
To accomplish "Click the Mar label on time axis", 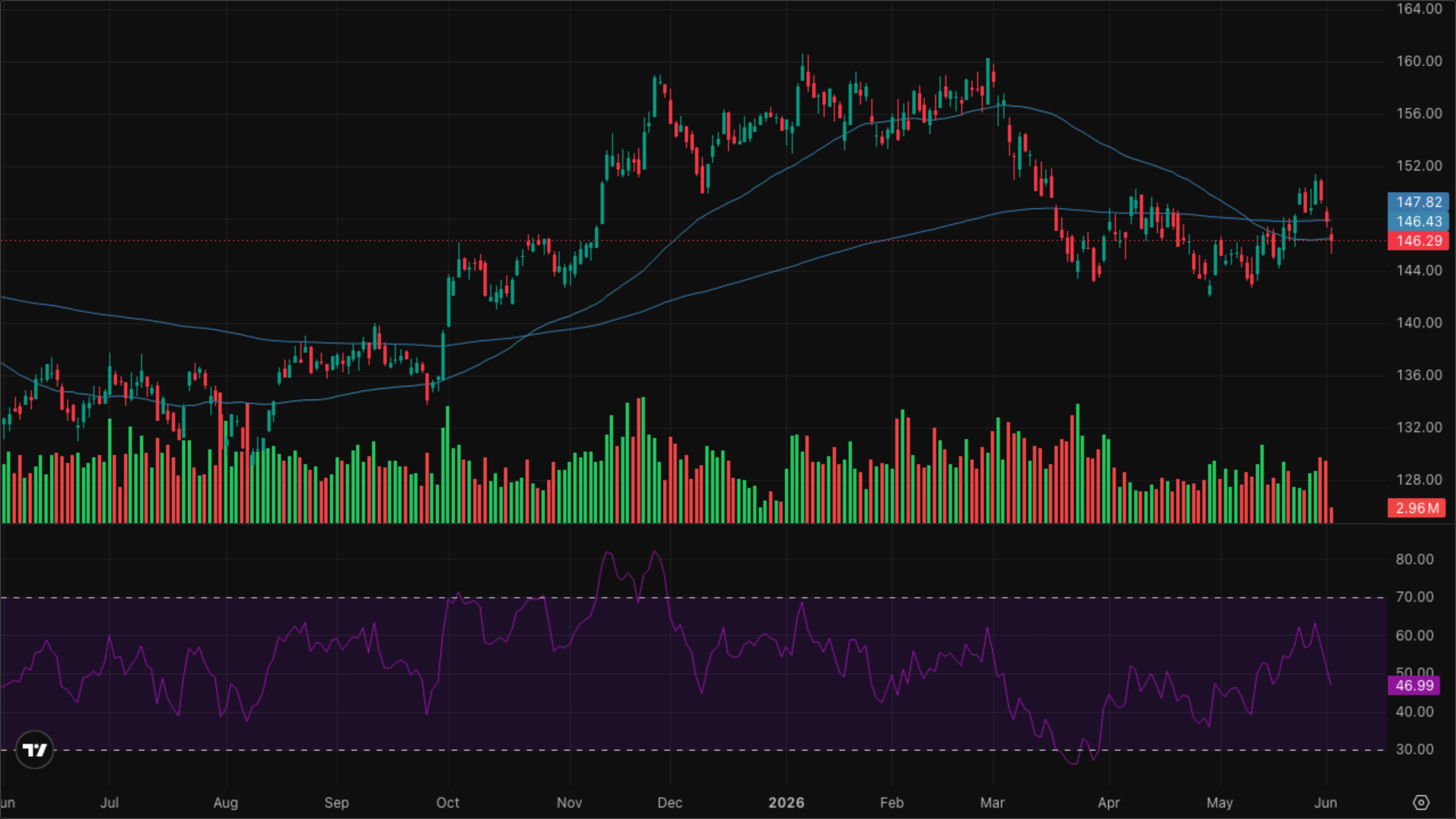I will click(992, 803).
